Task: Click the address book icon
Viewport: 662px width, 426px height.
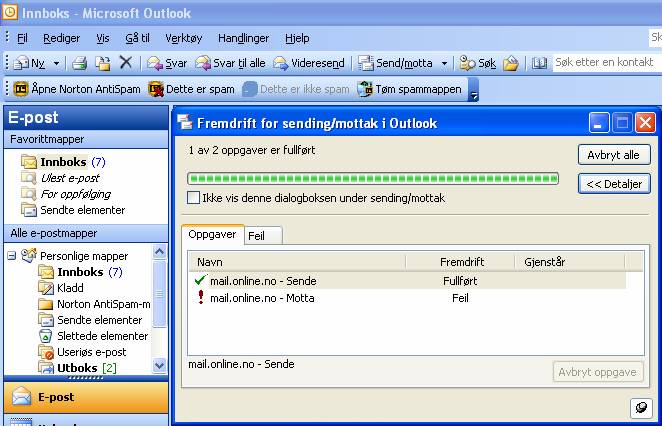Action: point(539,63)
